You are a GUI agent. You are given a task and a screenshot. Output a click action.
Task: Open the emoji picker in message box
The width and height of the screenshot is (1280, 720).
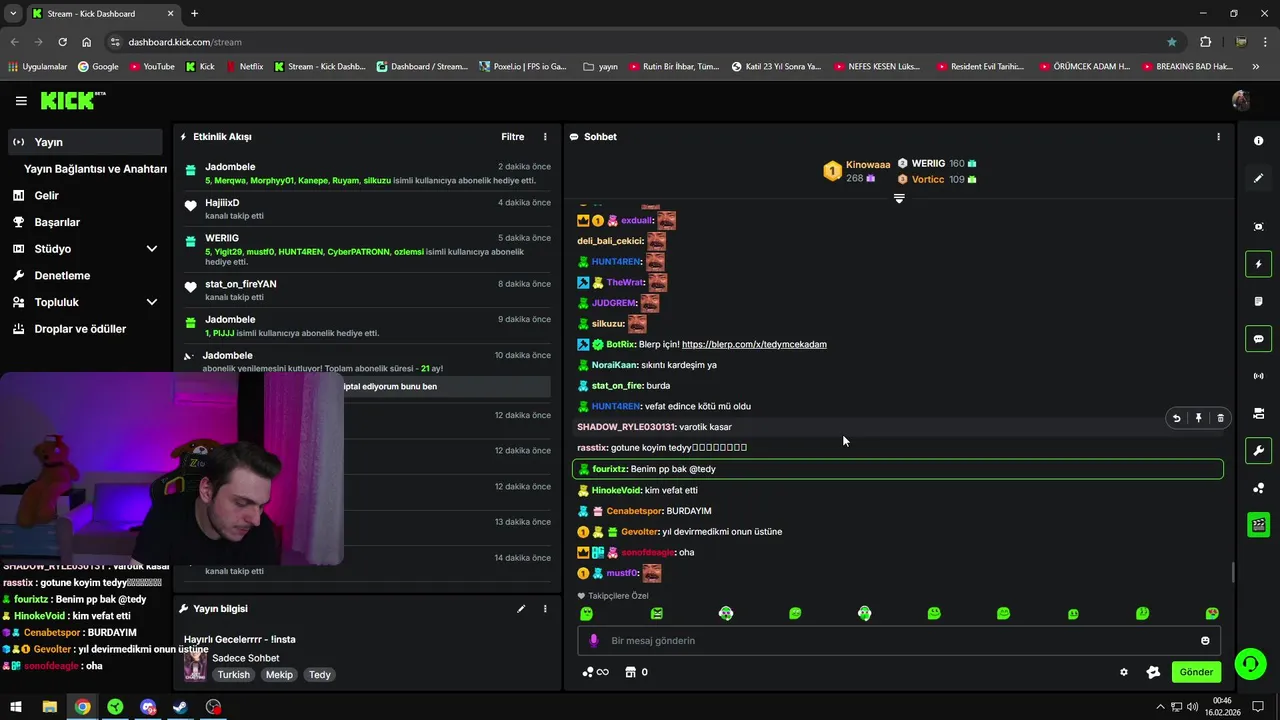click(x=1205, y=640)
